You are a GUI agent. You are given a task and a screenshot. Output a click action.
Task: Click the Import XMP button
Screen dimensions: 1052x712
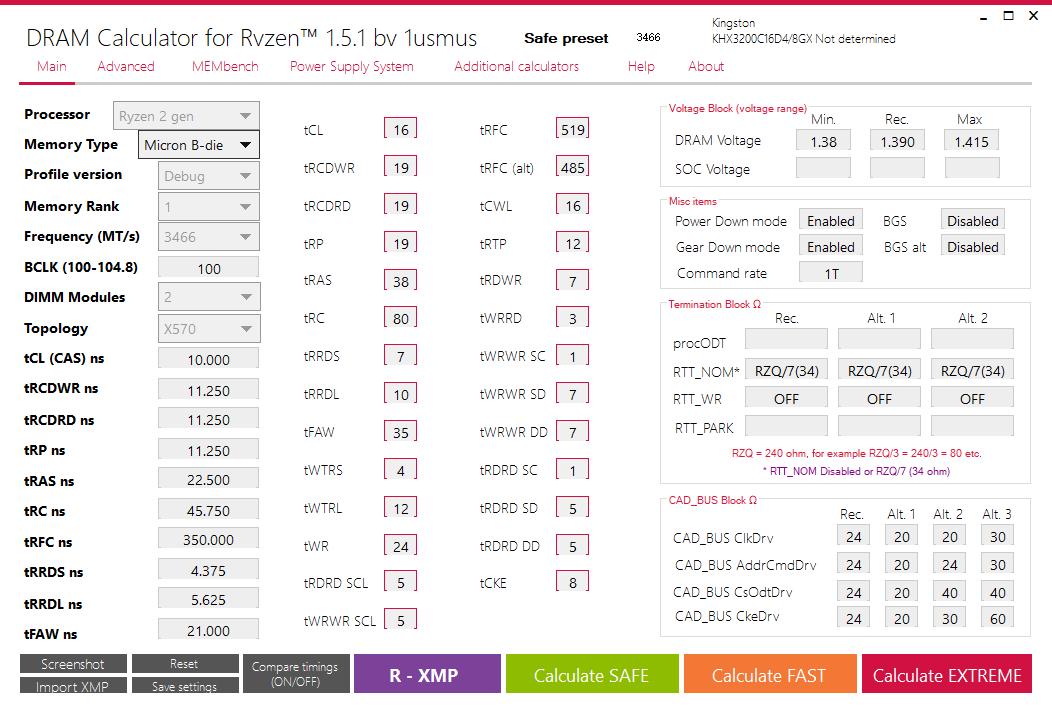click(x=73, y=686)
